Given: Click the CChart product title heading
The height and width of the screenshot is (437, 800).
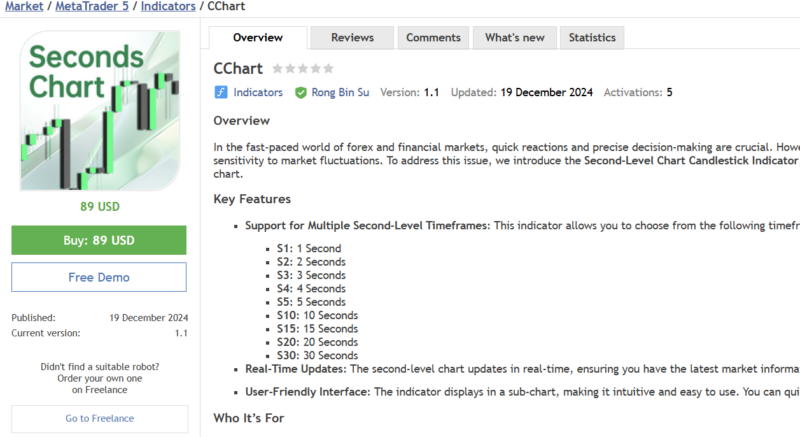Looking at the screenshot, I should [238, 69].
